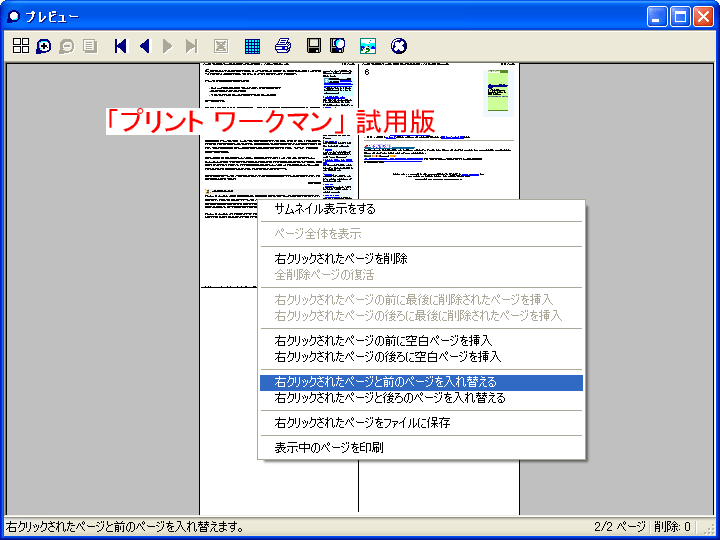This screenshot has height=540, width=720.
Task: Maximize the プレビュー window
Action: coord(680,17)
